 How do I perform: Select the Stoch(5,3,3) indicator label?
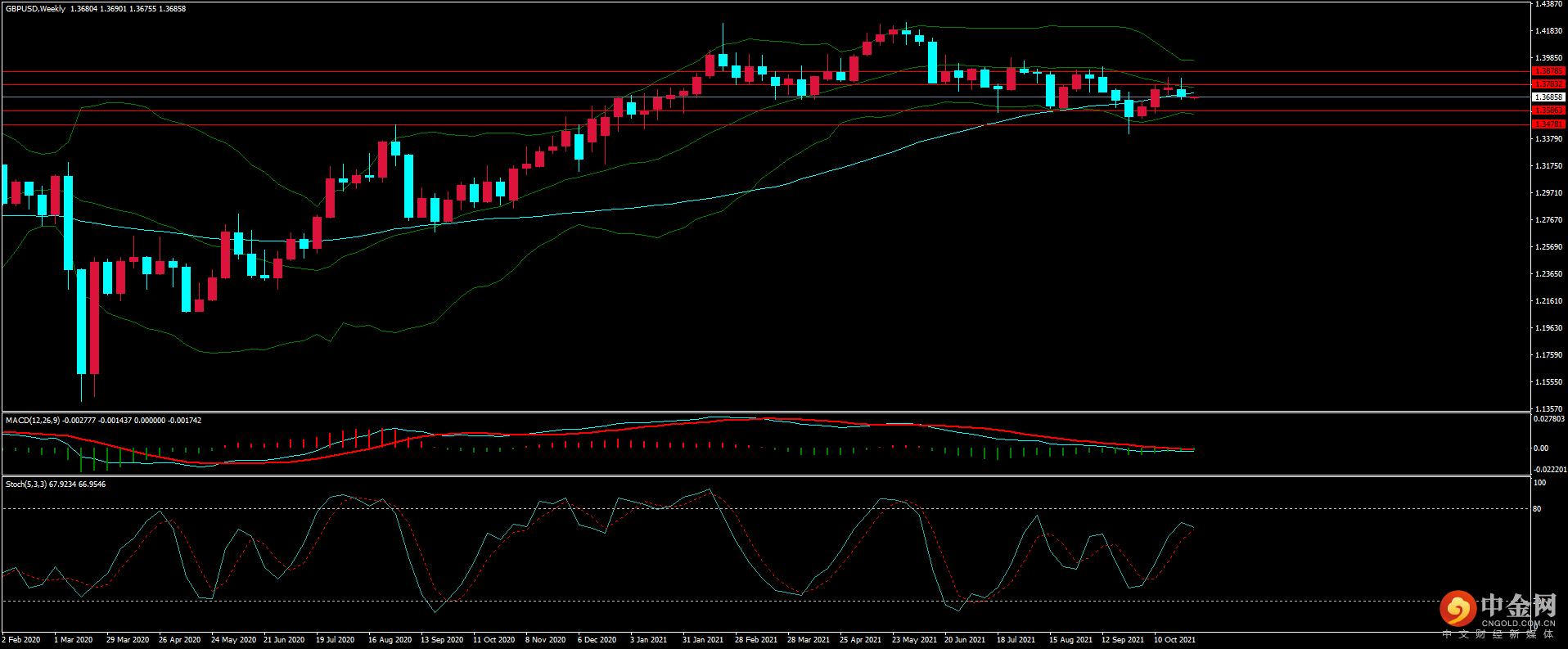point(26,484)
